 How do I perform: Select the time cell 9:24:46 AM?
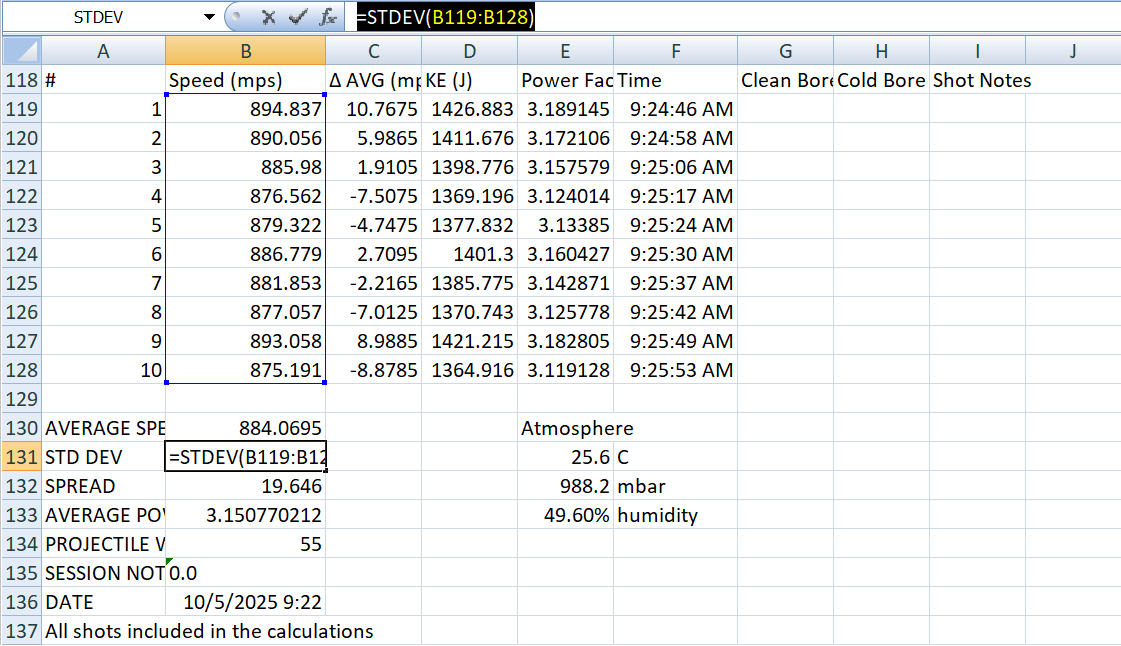pyautogui.click(x=677, y=109)
